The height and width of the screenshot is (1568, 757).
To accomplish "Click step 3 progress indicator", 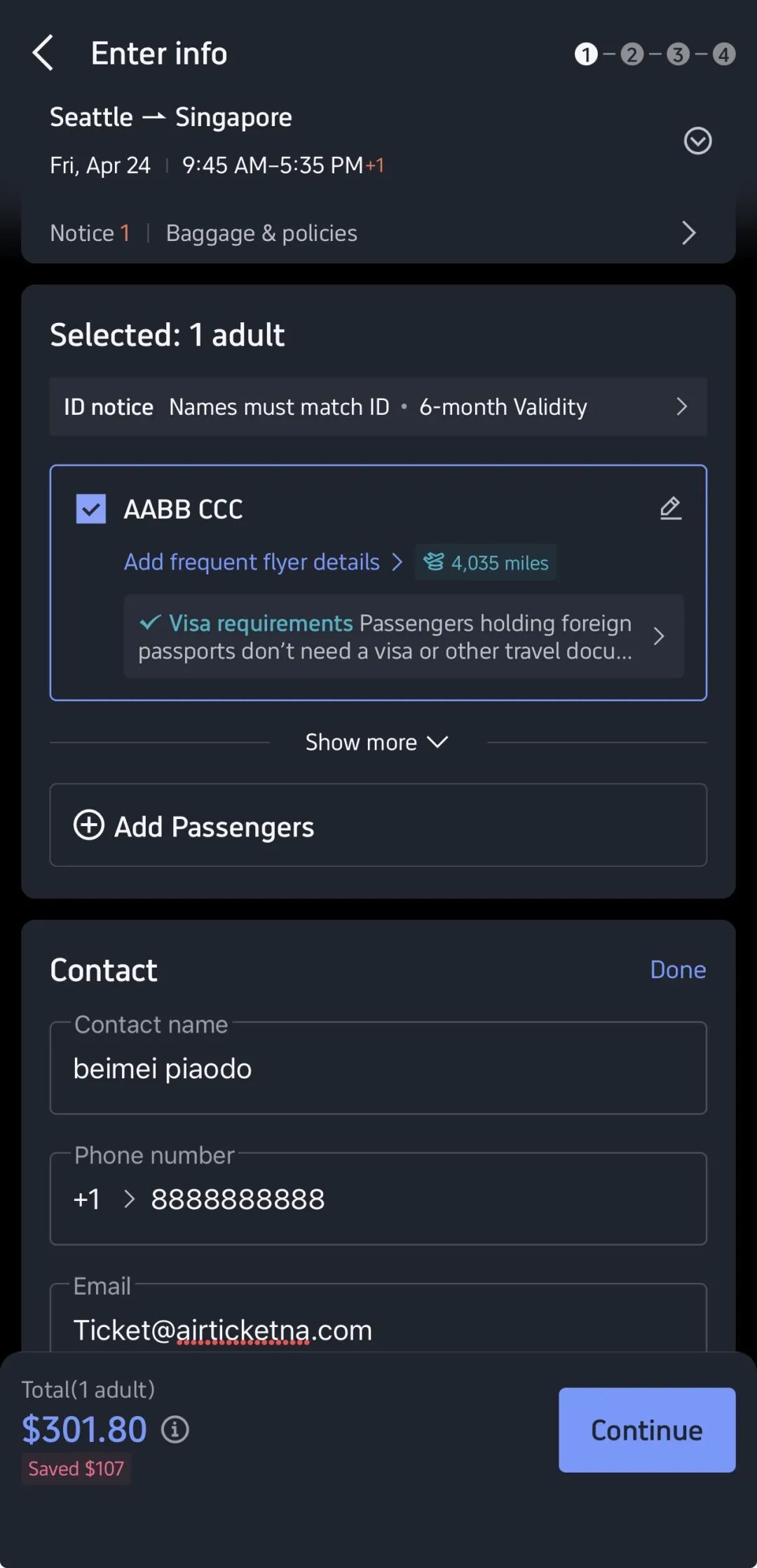I will point(678,54).
